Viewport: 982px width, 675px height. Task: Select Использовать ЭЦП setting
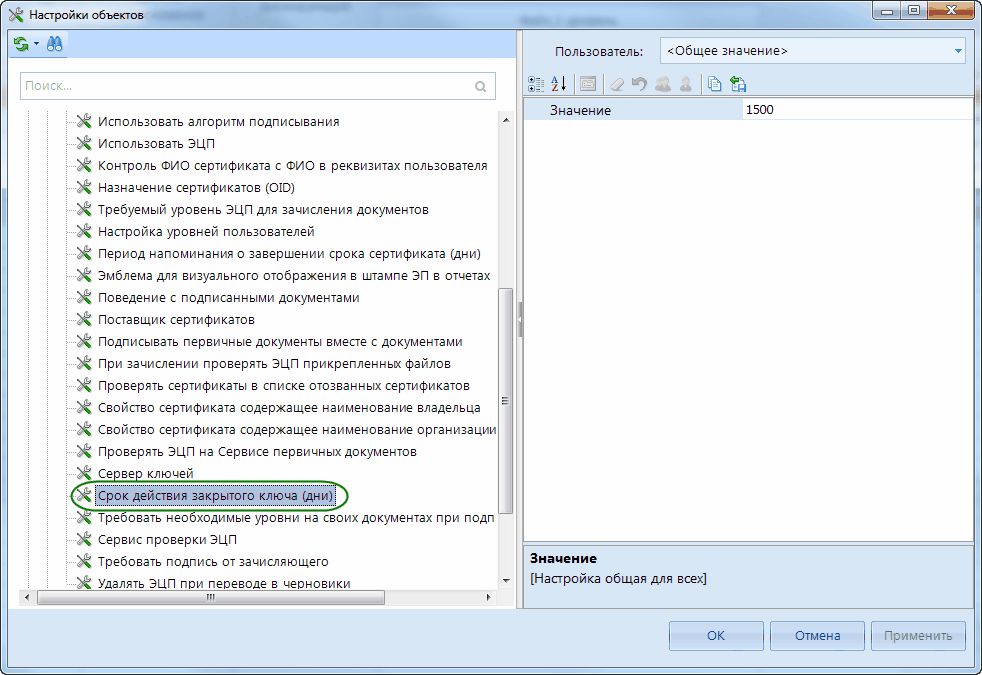pyautogui.click(x=156, y=143)
